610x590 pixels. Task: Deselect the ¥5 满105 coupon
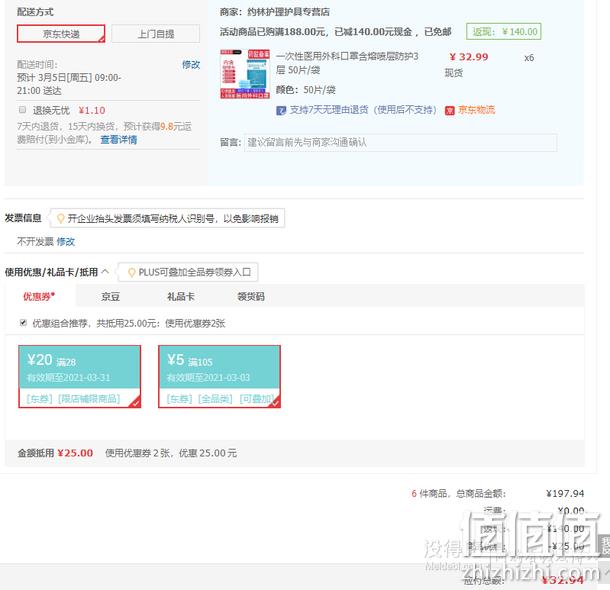pos(219,376)
